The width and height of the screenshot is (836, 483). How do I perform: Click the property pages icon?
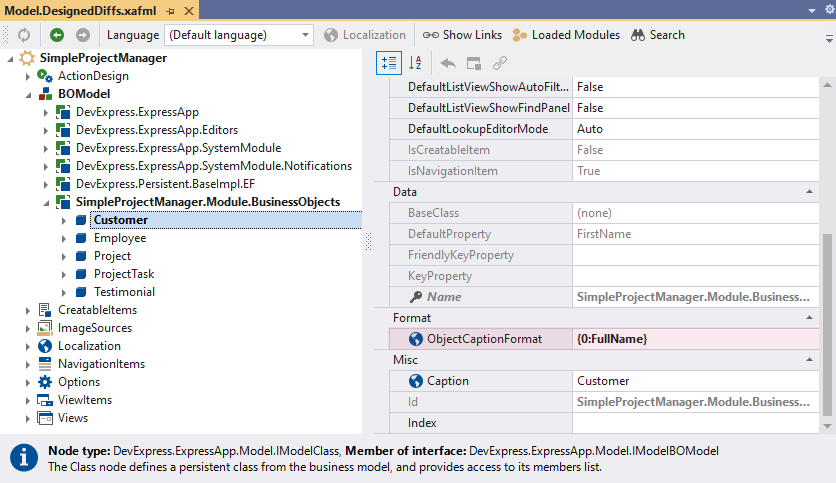(473, 63)
